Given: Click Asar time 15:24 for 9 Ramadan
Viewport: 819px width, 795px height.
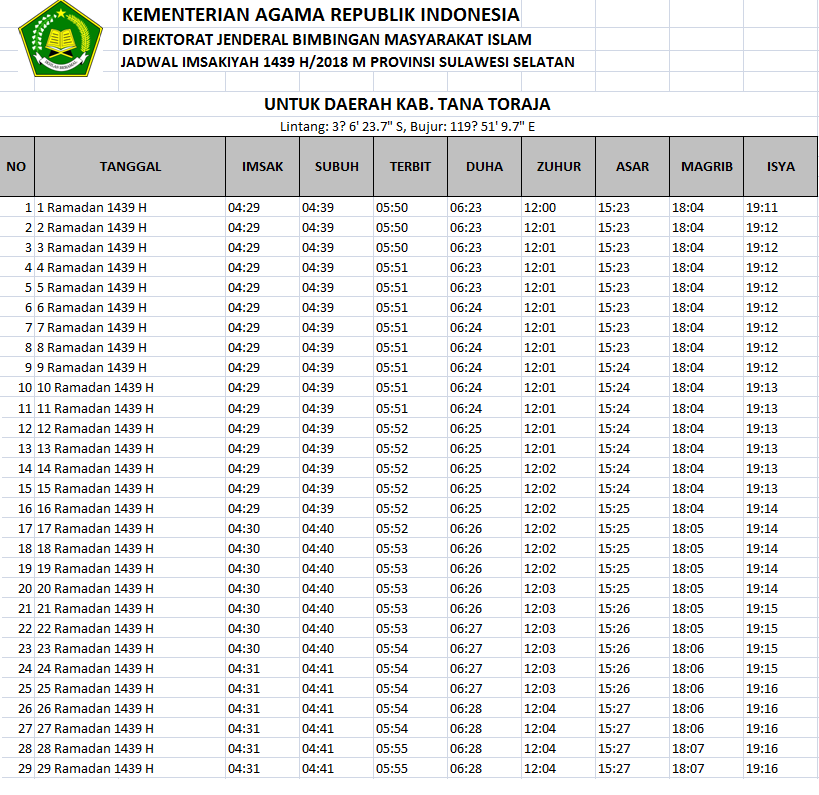Looking at the screenshot, I should (633, 368).
